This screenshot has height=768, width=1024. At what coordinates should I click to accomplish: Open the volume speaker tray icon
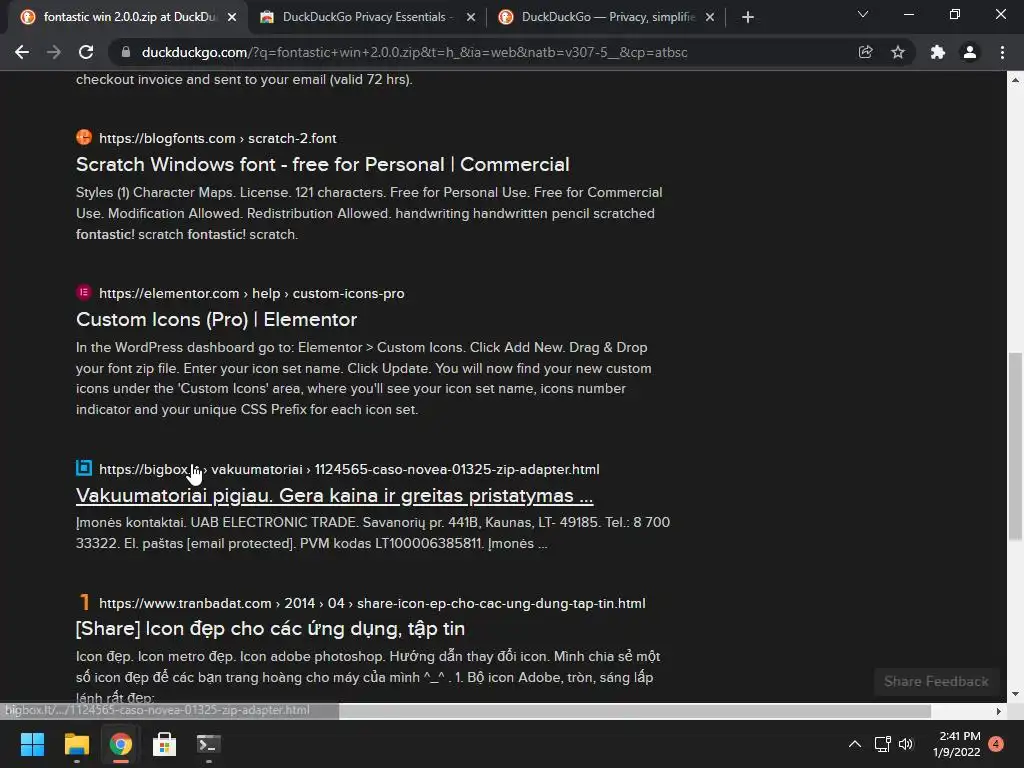tap(906, 744)
